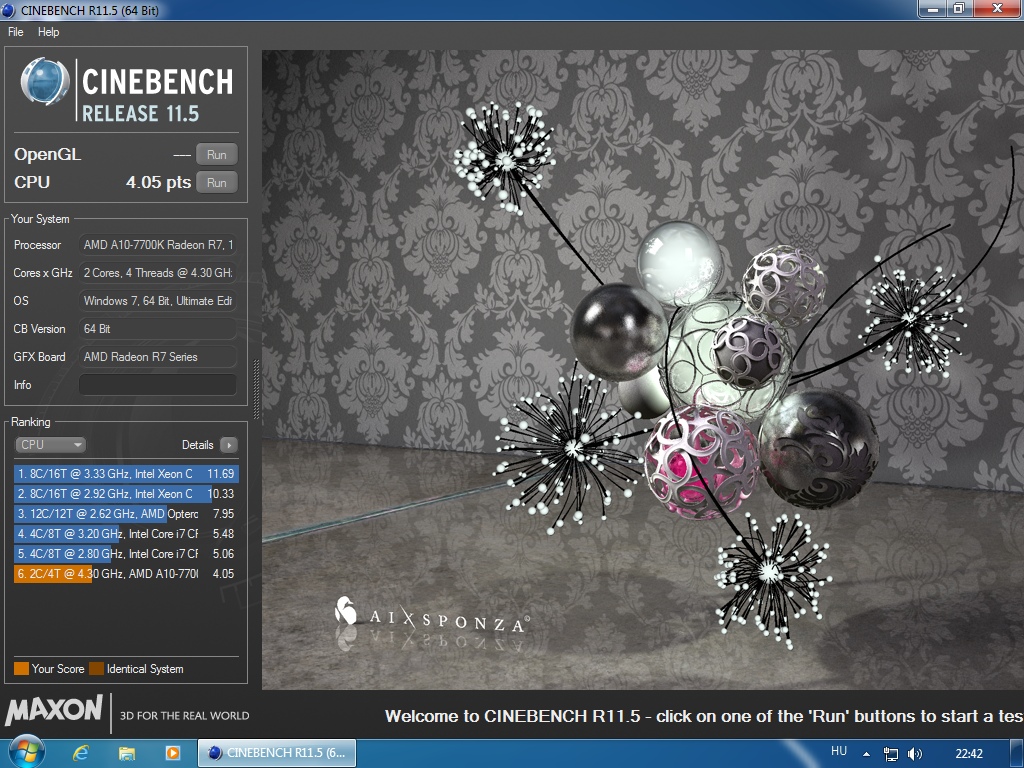Switch to CINEBENCH R11.5 taskbar button
Viewport: 1024px width, 768px height.
point(277,753)
